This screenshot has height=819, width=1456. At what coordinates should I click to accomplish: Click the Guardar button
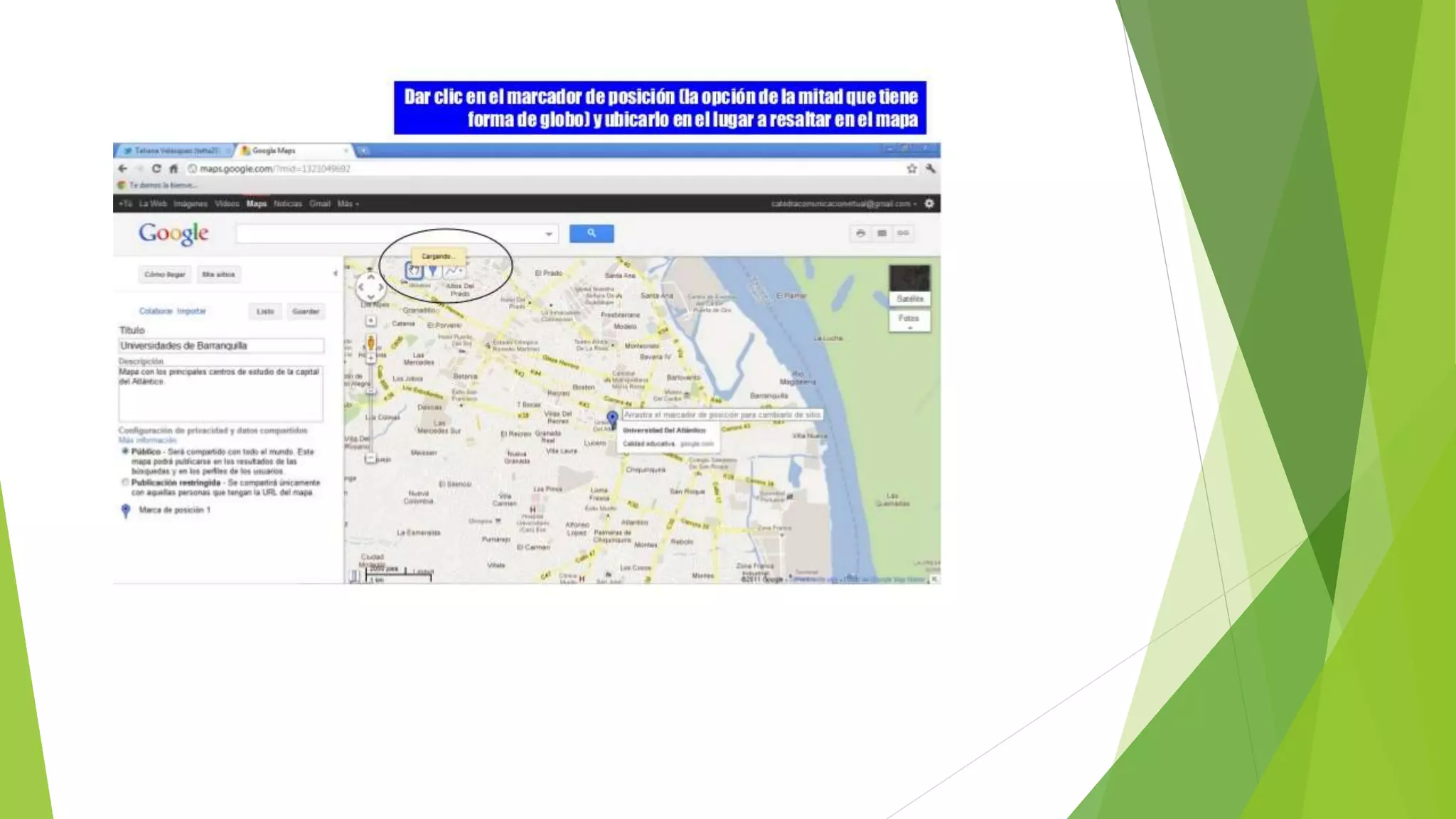click(306, 311)
